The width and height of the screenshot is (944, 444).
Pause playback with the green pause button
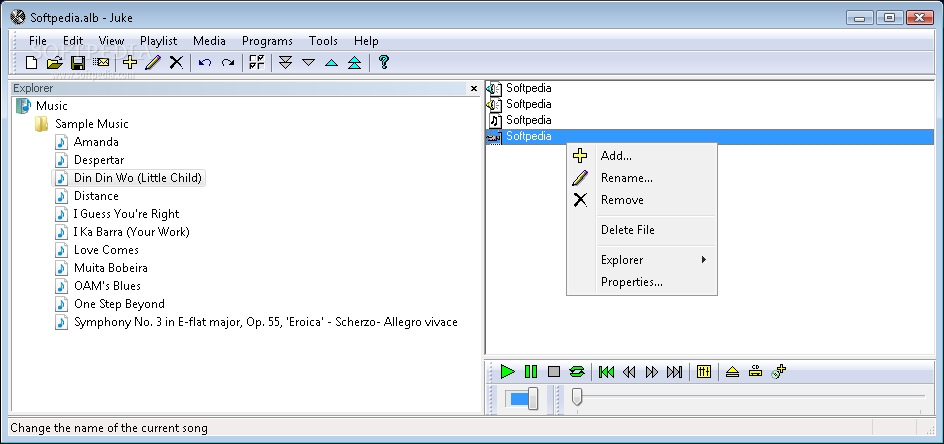(530, 372)
